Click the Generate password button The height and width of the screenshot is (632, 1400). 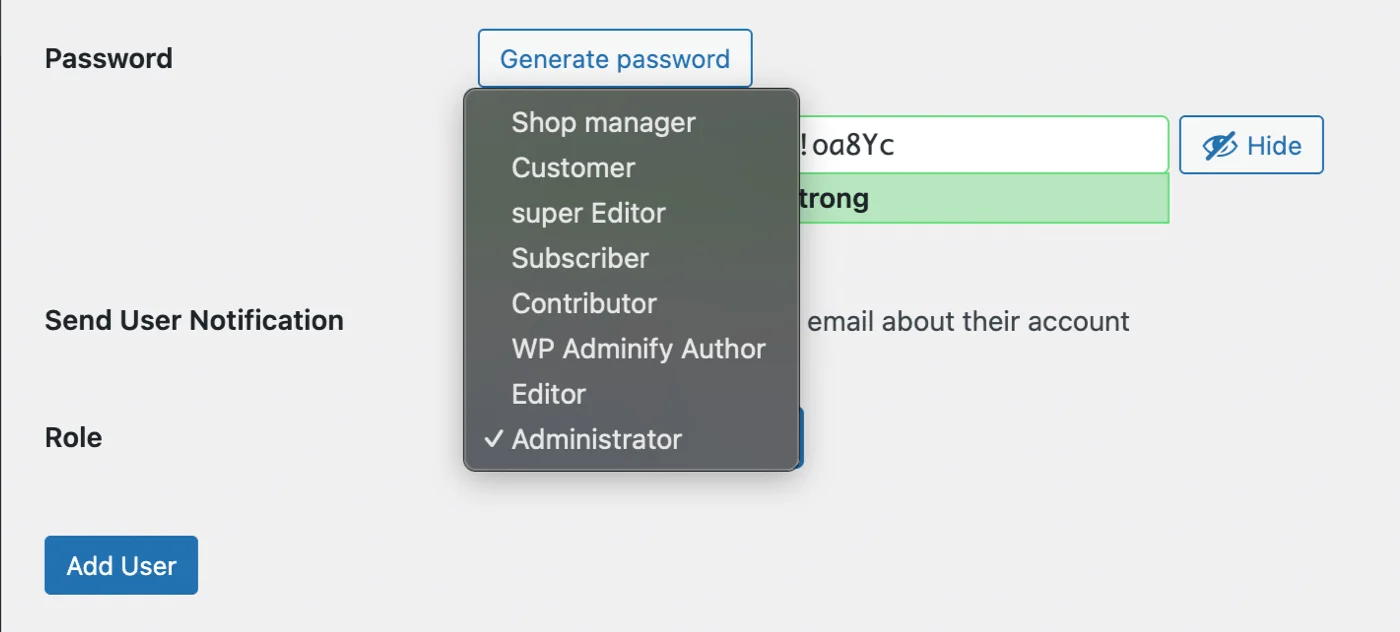(x=614, y=58)
